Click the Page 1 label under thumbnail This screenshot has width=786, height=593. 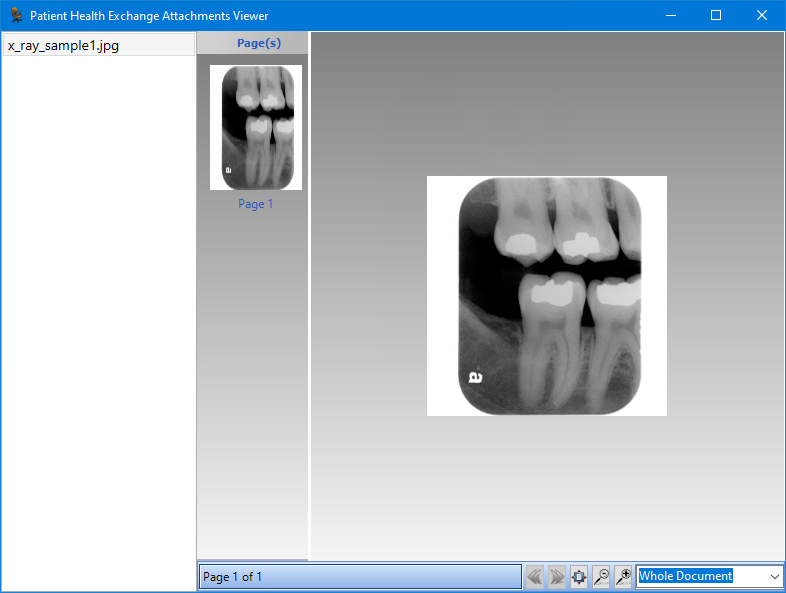pyautogui.click(x=255, y=204)
